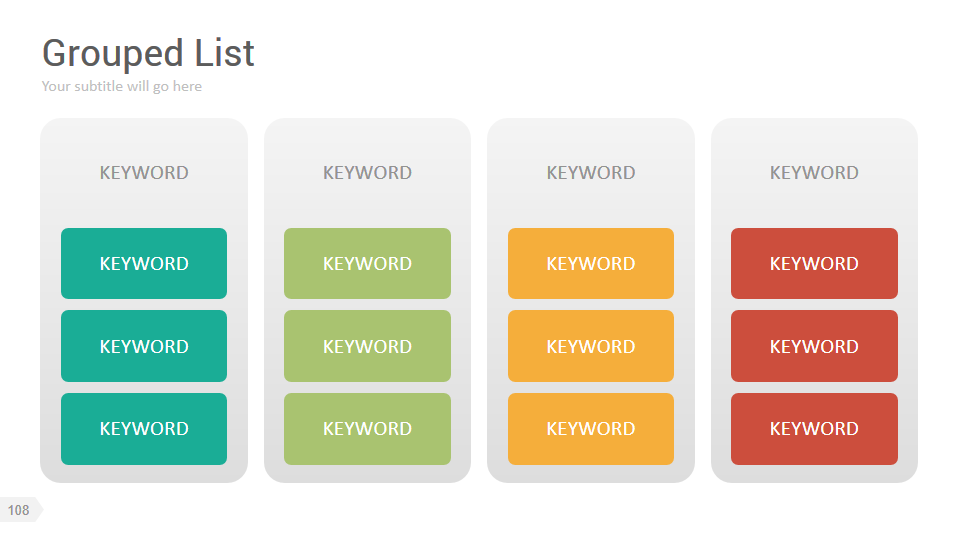Choose the middle orange KEYWORD box
This screenshot has height=540, width=960.
point(590,347)
